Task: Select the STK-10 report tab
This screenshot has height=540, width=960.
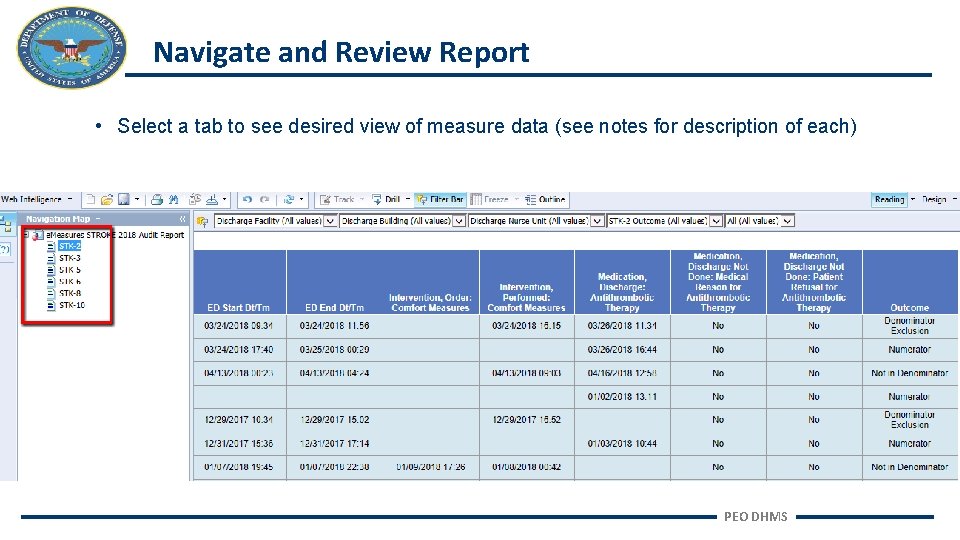Action: click(72, 305)
